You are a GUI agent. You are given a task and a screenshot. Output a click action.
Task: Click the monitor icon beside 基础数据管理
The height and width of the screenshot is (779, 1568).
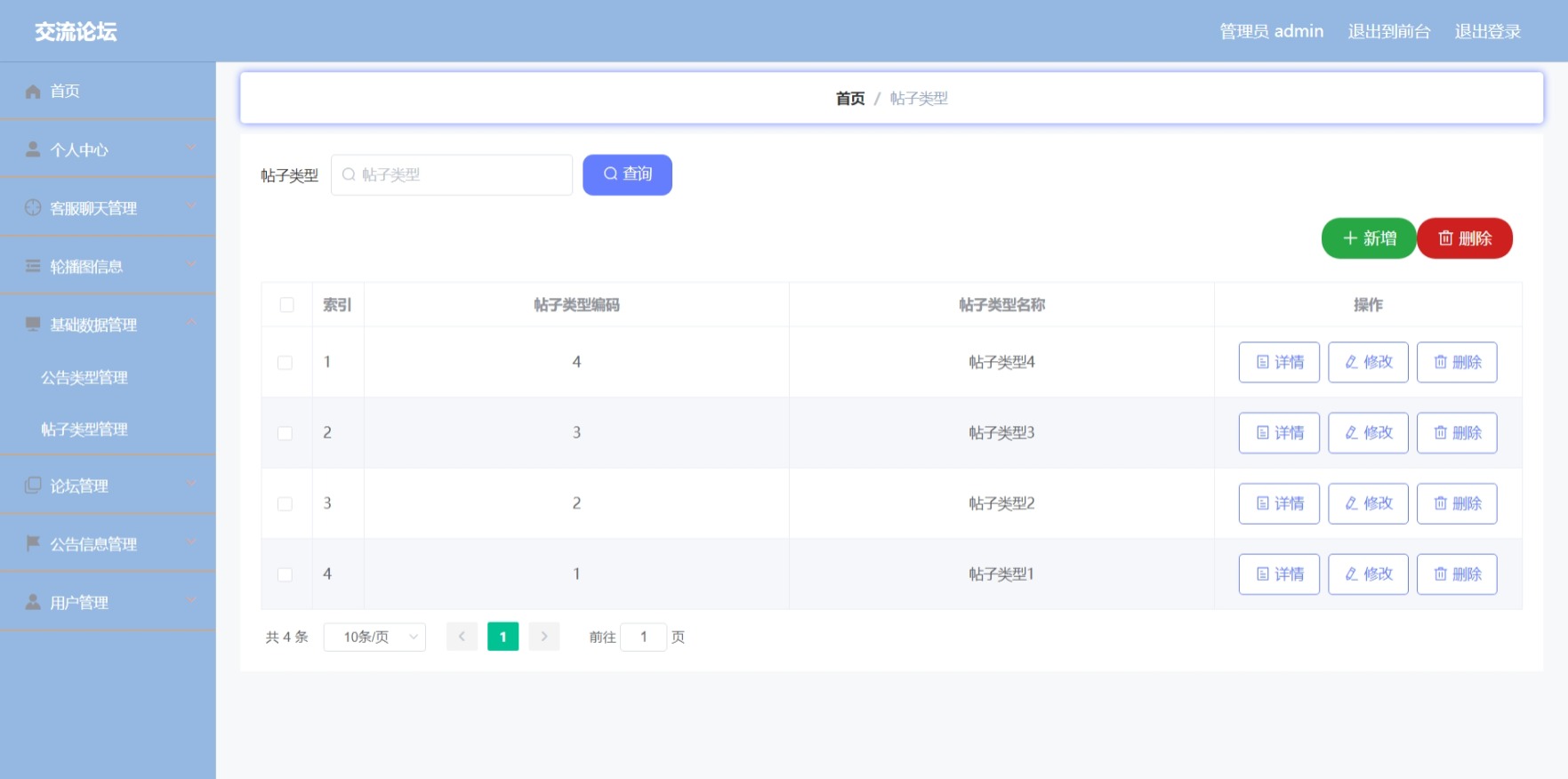(33, 324)
